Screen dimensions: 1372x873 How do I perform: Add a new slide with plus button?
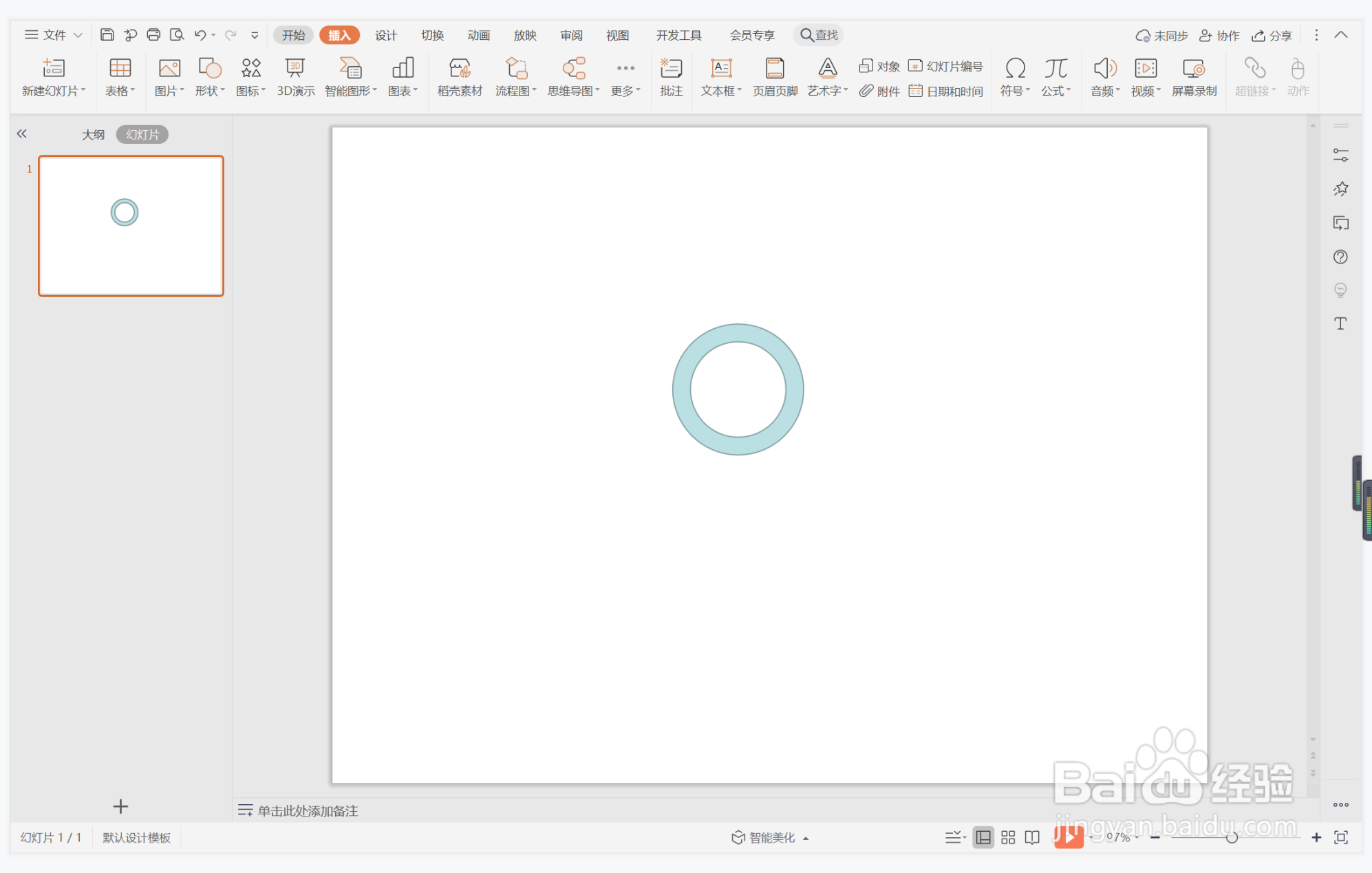coord(120,806)
